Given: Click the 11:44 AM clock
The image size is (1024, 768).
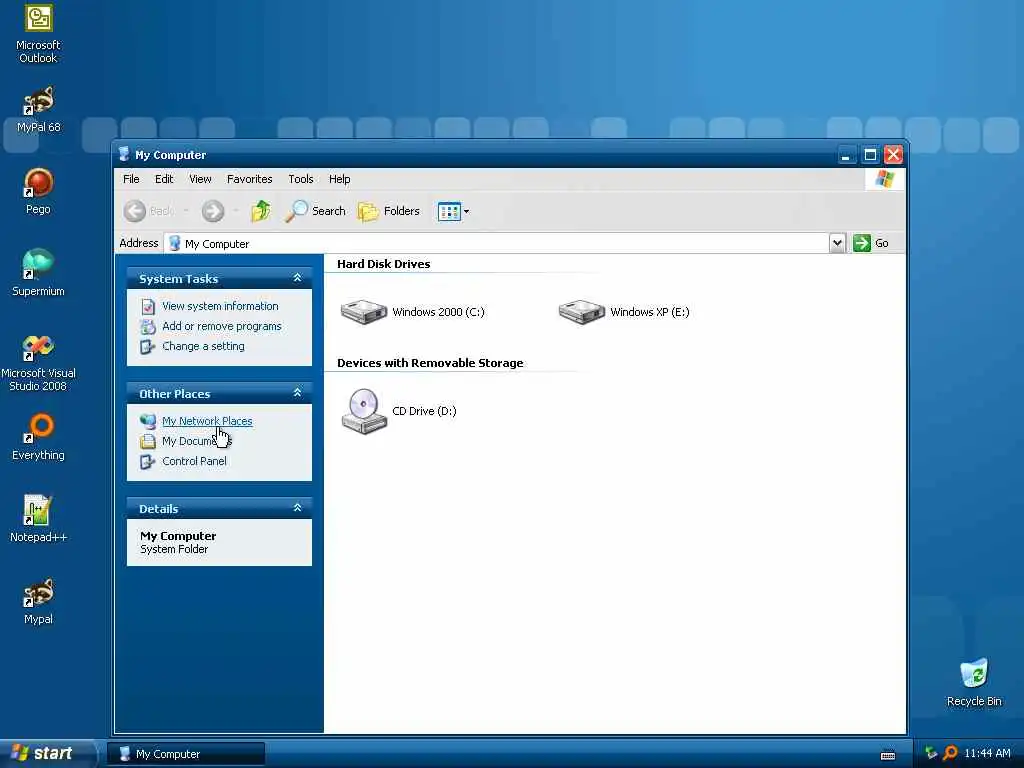Looking at the screenshot, I should pos(987,754).
